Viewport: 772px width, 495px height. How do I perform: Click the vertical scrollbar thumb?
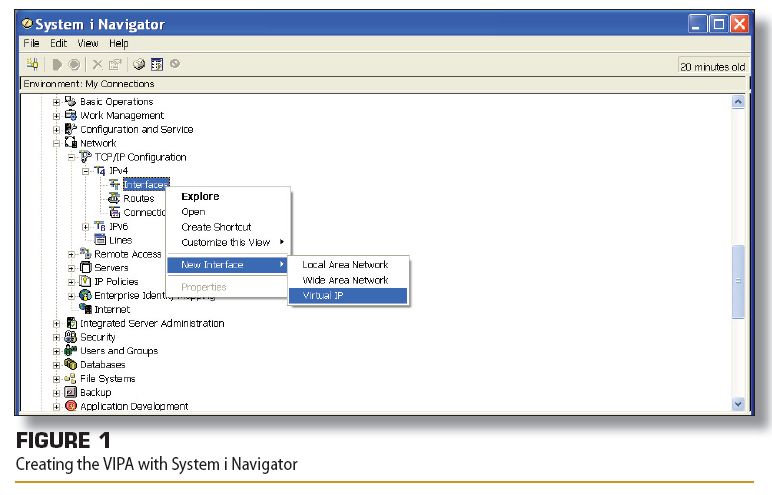click(738, 281)
